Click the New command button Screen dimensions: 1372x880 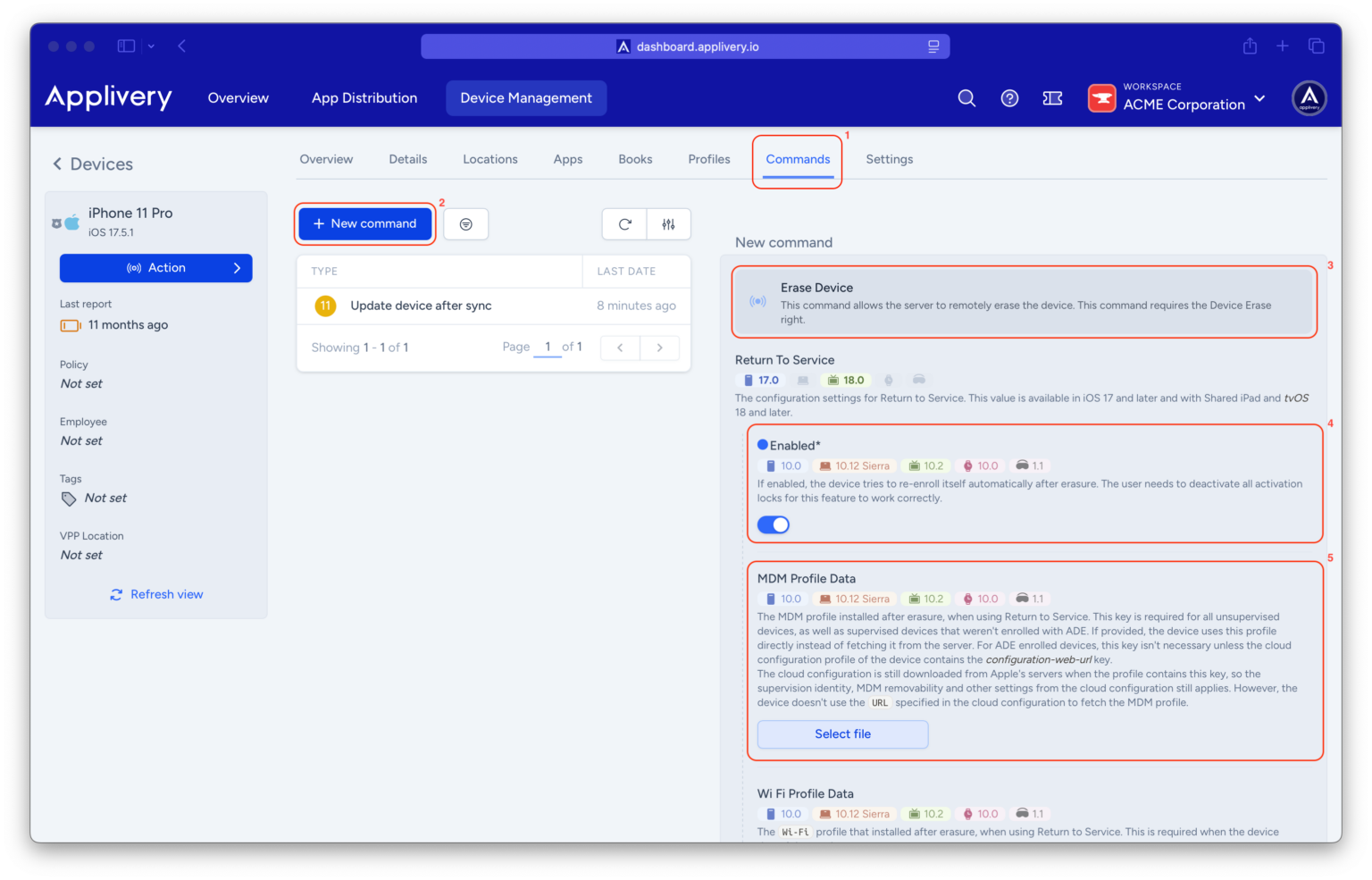pyautogui.click(x=364, y=223)
